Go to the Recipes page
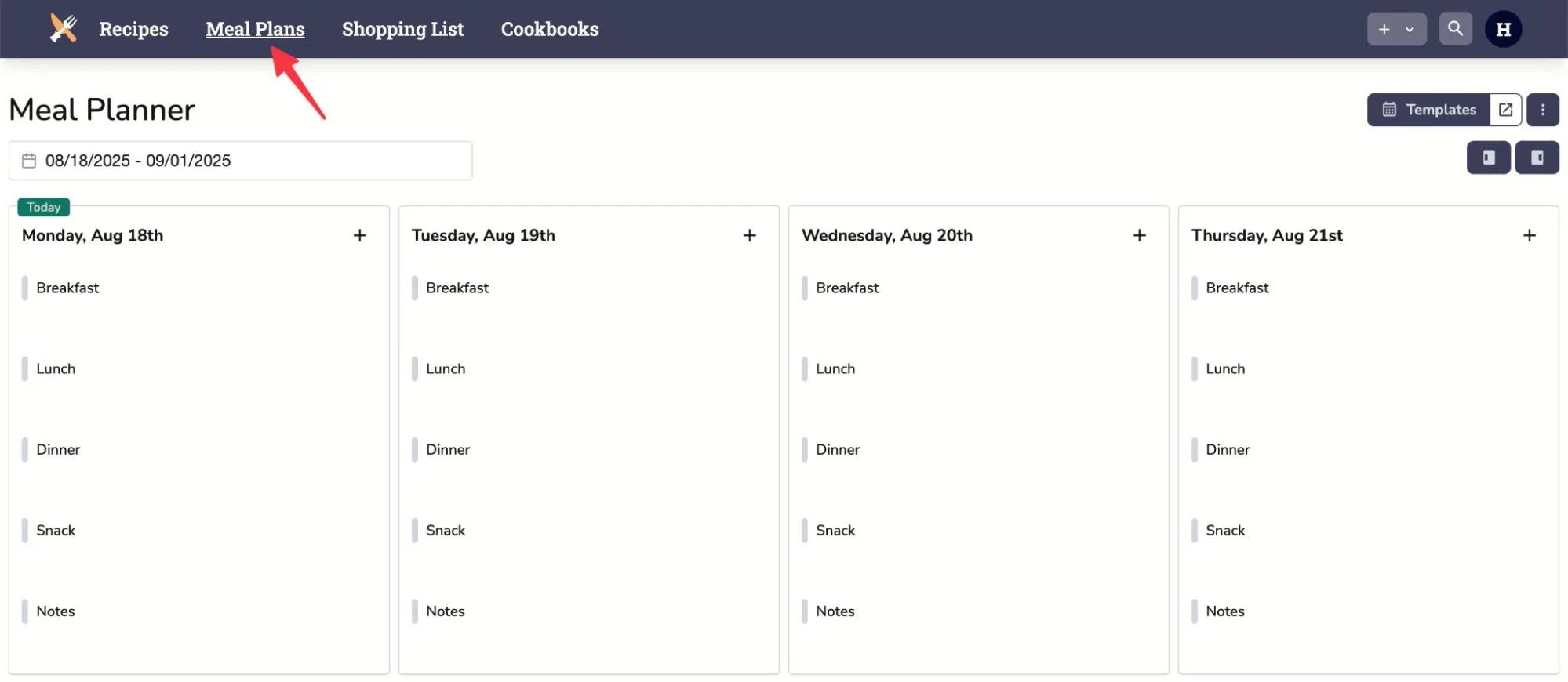1568x682 pixels. point(133,29)
